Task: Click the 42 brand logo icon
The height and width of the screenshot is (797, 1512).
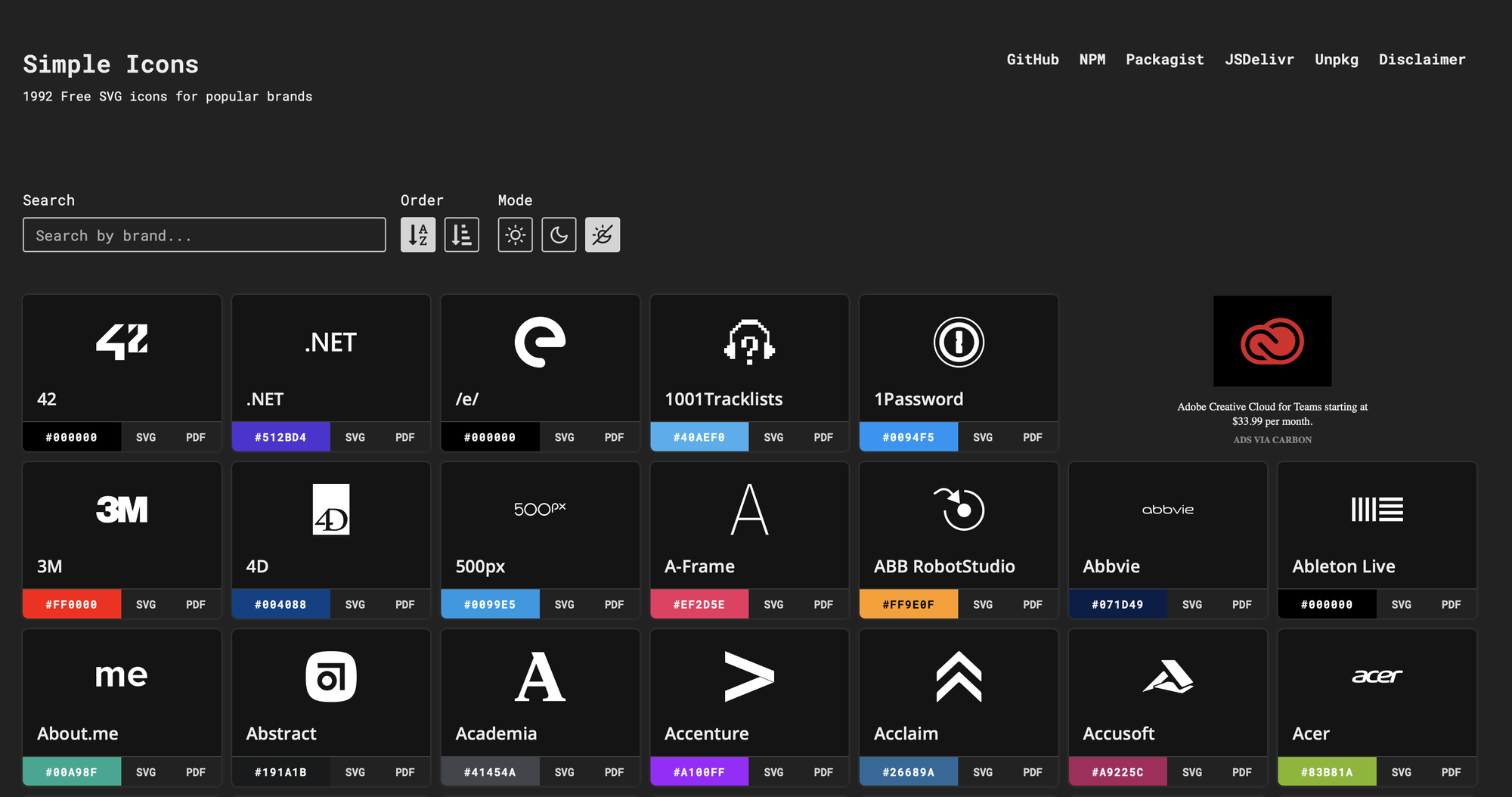Action: pos(122,342)
